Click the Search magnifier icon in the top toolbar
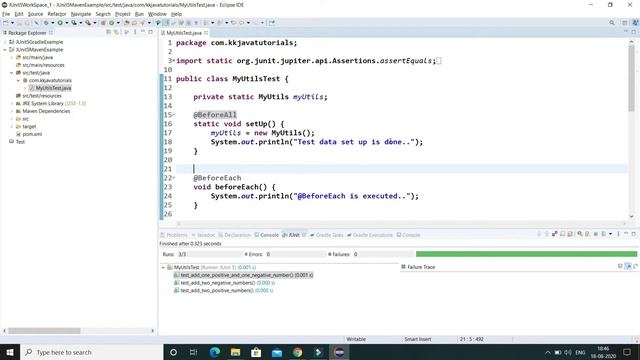Image resolution: width=640 pixels, height=360 pixels. tap(611, 23)
